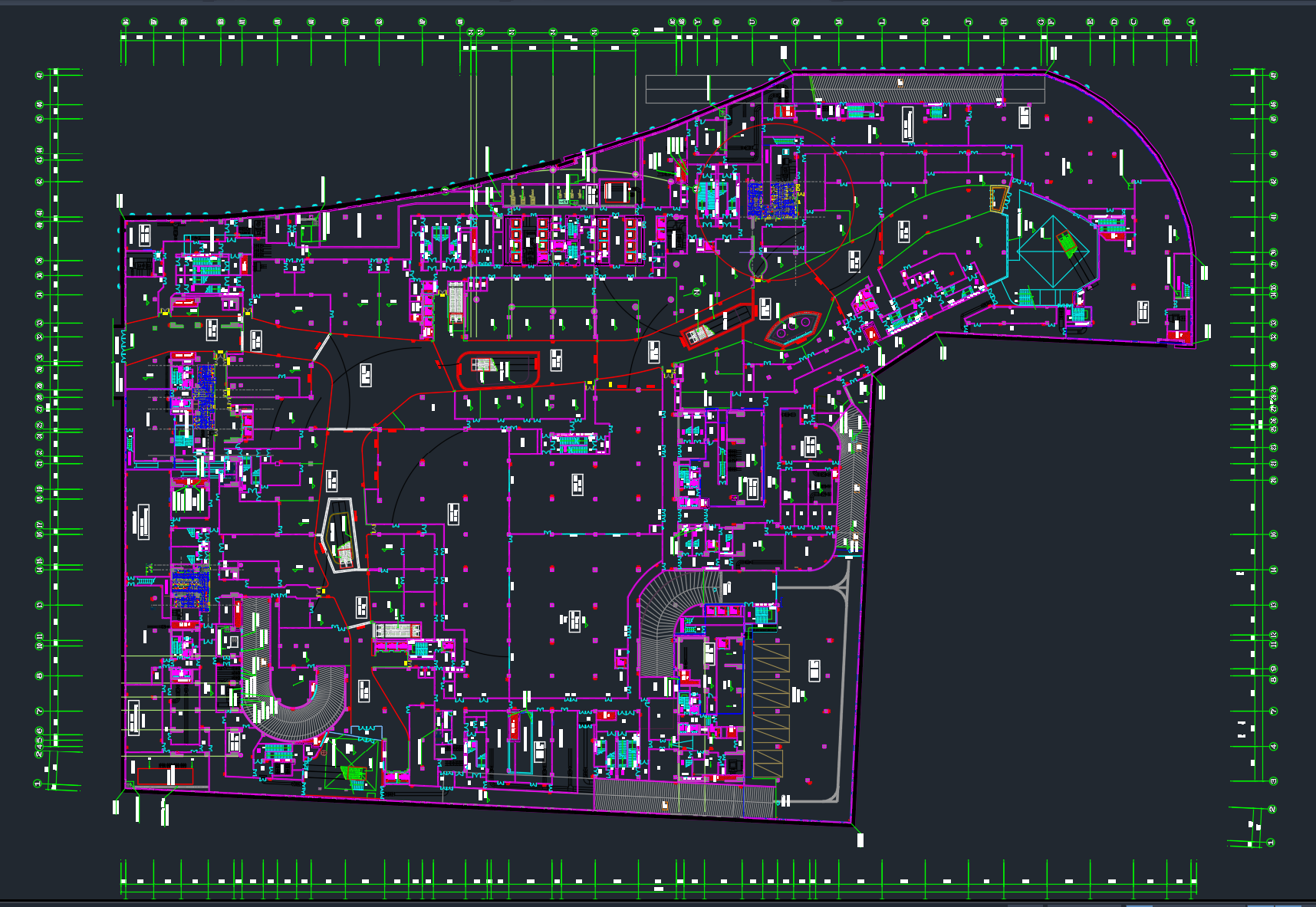Image resolution: width=1316 pixels, height=907 pixels.
Task: Select grid bubble 16 on right axis
Action: click(1274, 534)
